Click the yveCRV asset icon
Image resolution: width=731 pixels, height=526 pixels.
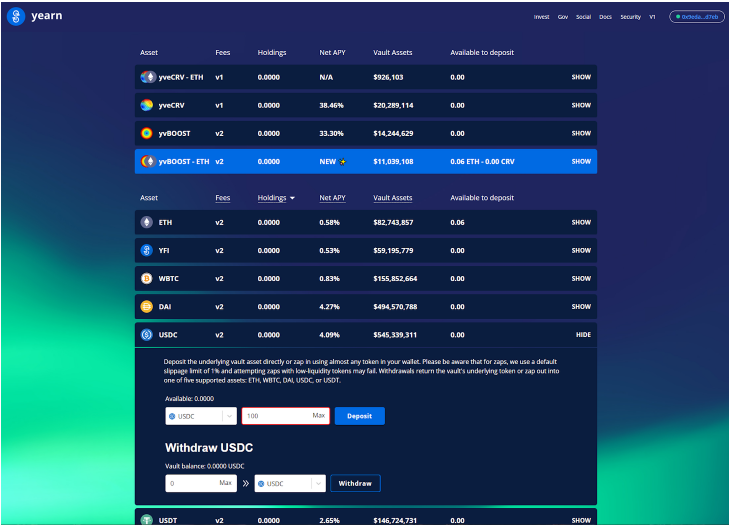tap(146, 105)
